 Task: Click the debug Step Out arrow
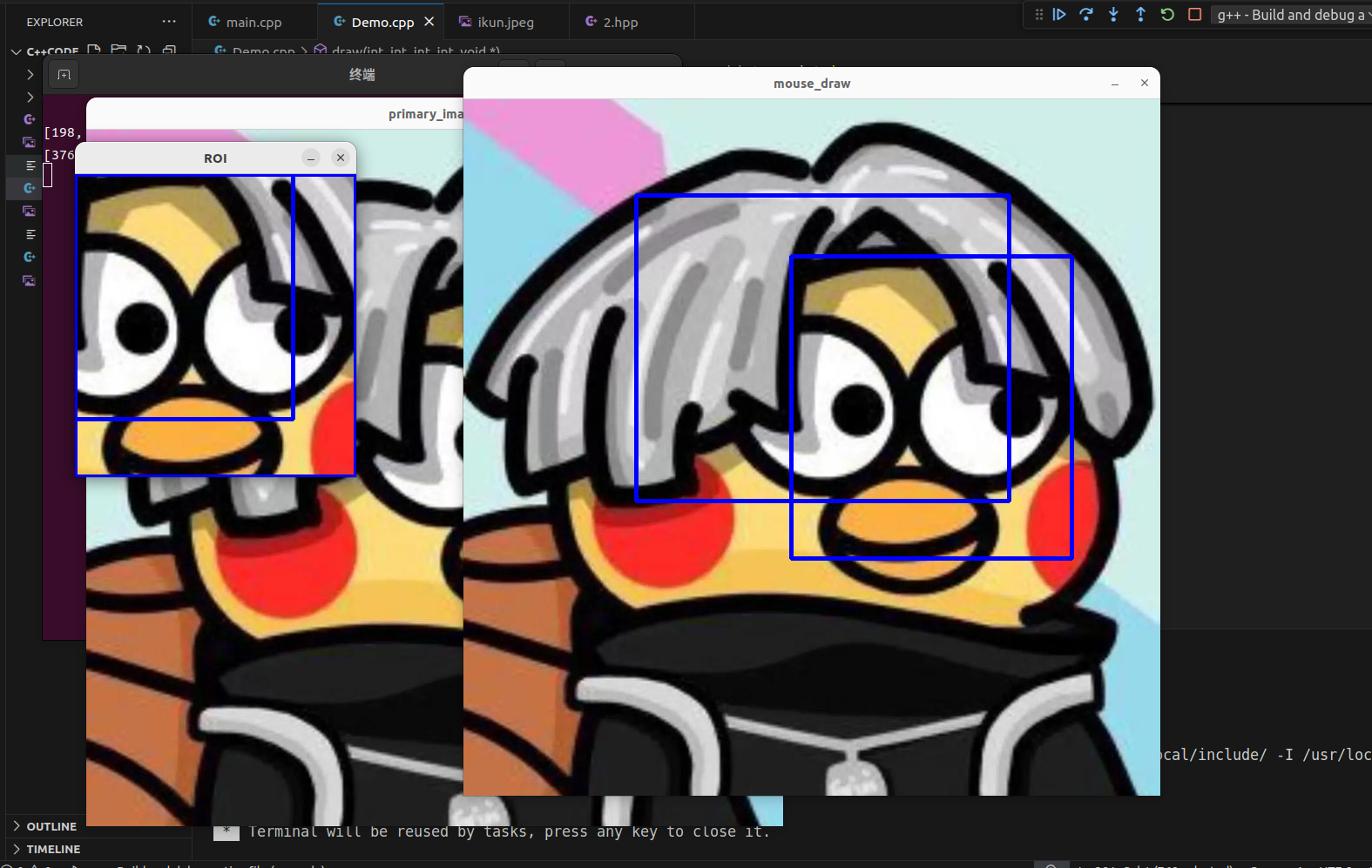1140,15
